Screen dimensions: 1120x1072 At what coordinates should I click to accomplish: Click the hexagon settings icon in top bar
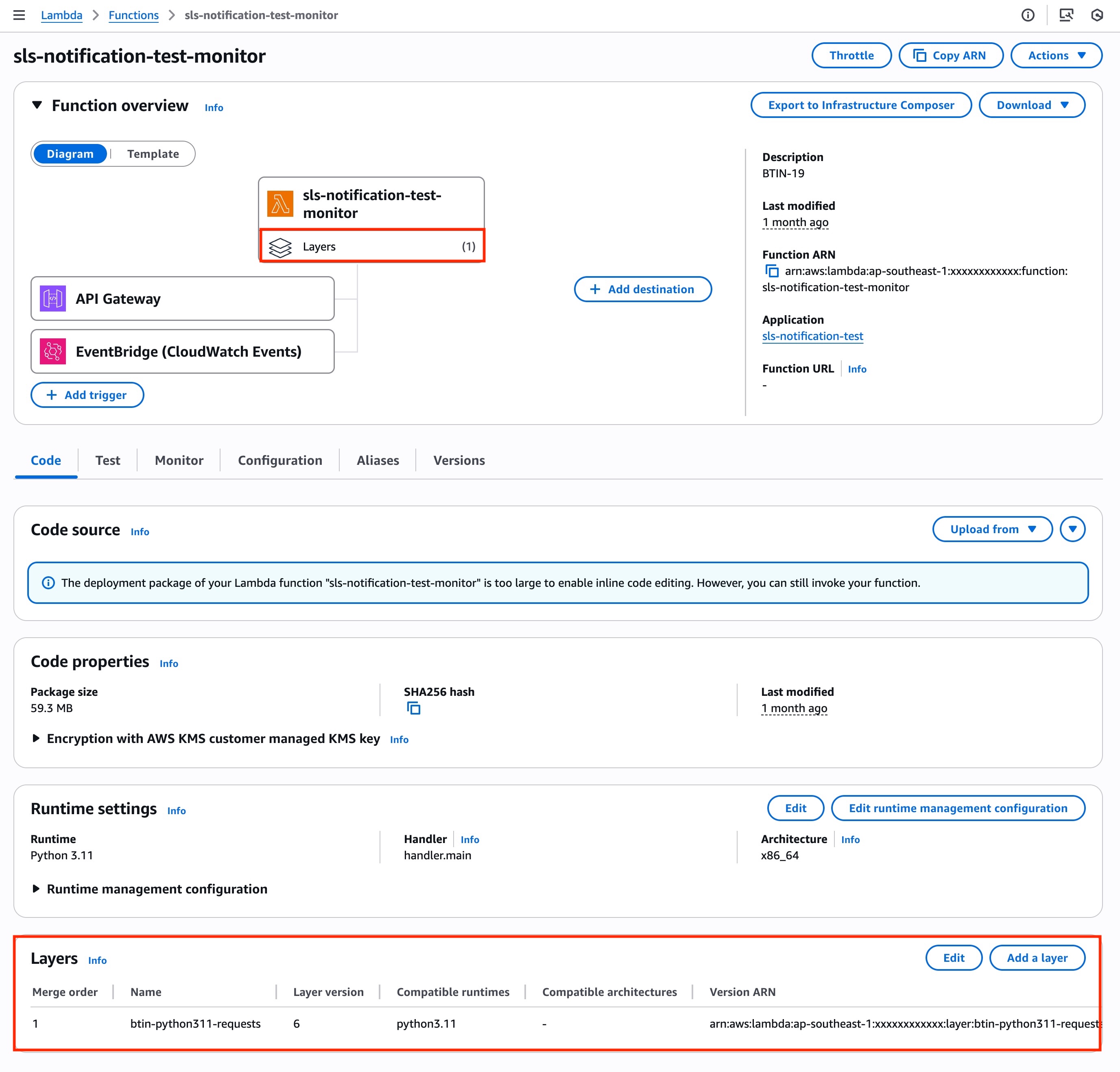pos(1096,15)
